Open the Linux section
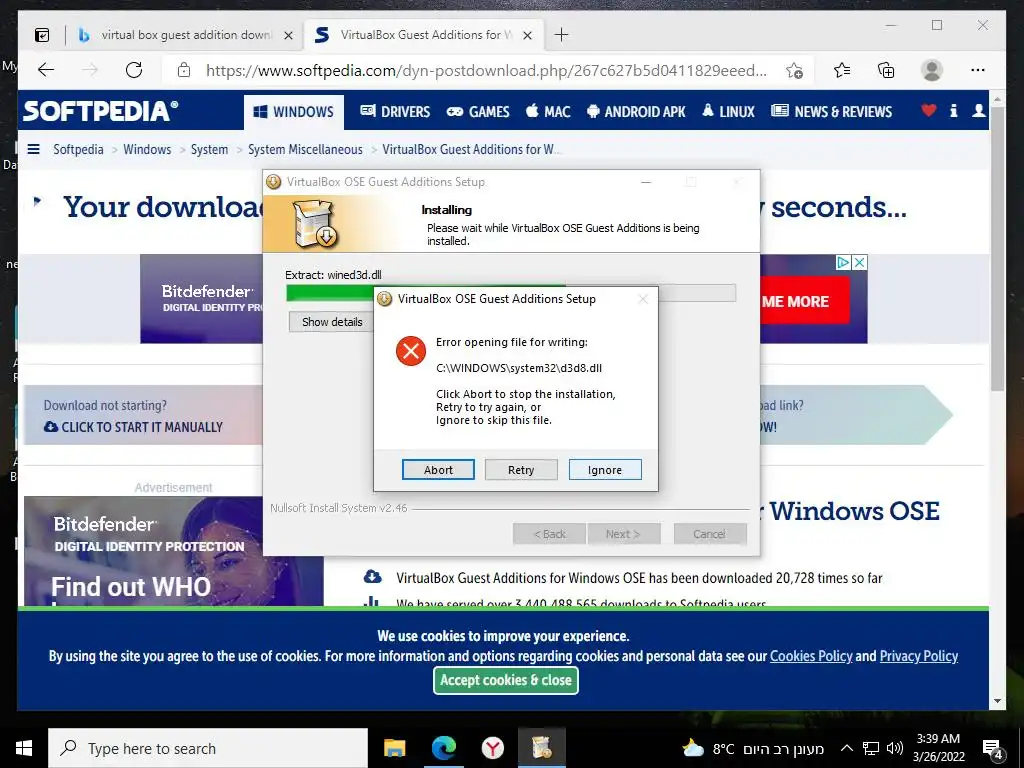Image resolution: width=1024 pixels, height=768 pixels. (x=728, y=112)
